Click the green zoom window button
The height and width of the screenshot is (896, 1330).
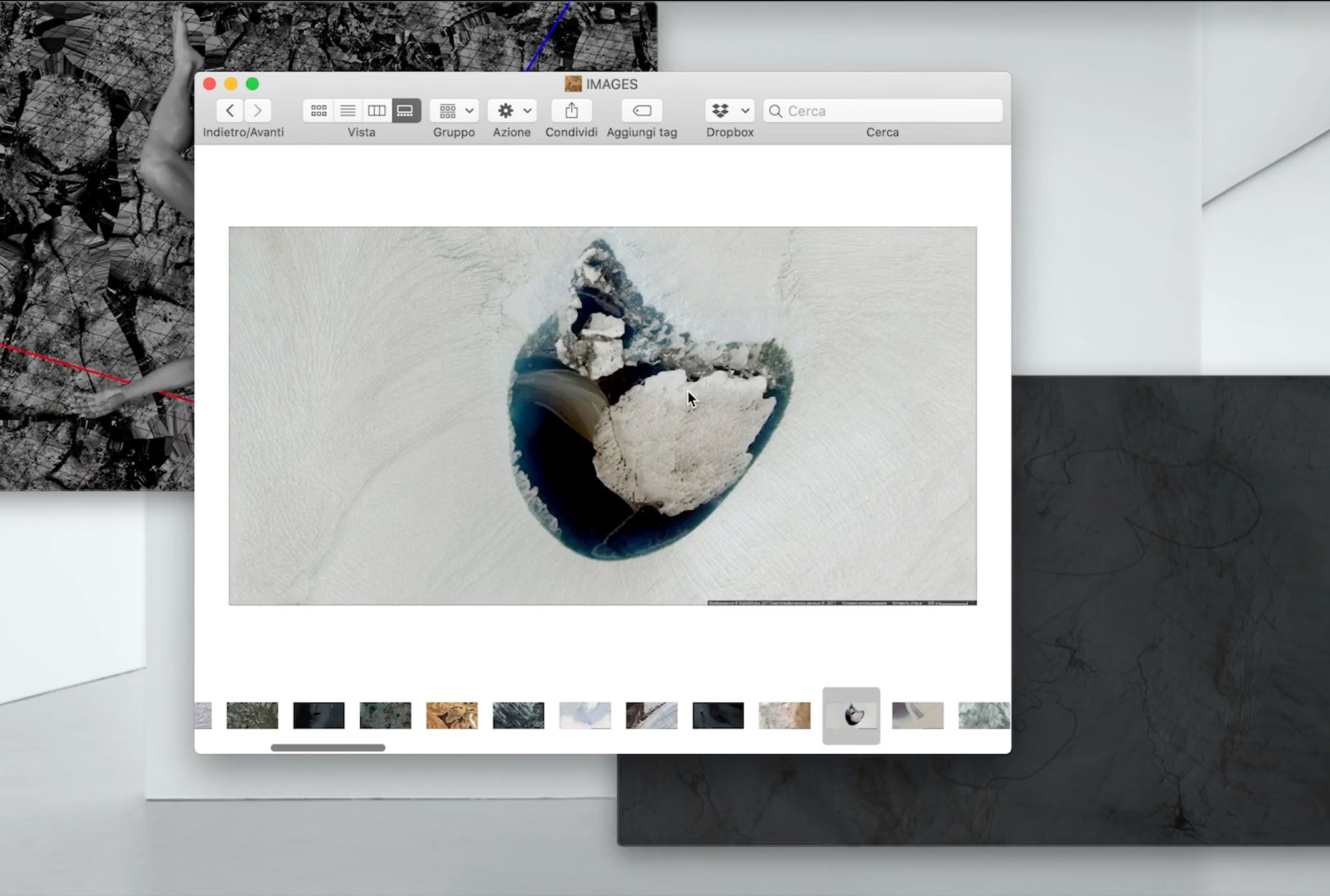click(252, 84)
